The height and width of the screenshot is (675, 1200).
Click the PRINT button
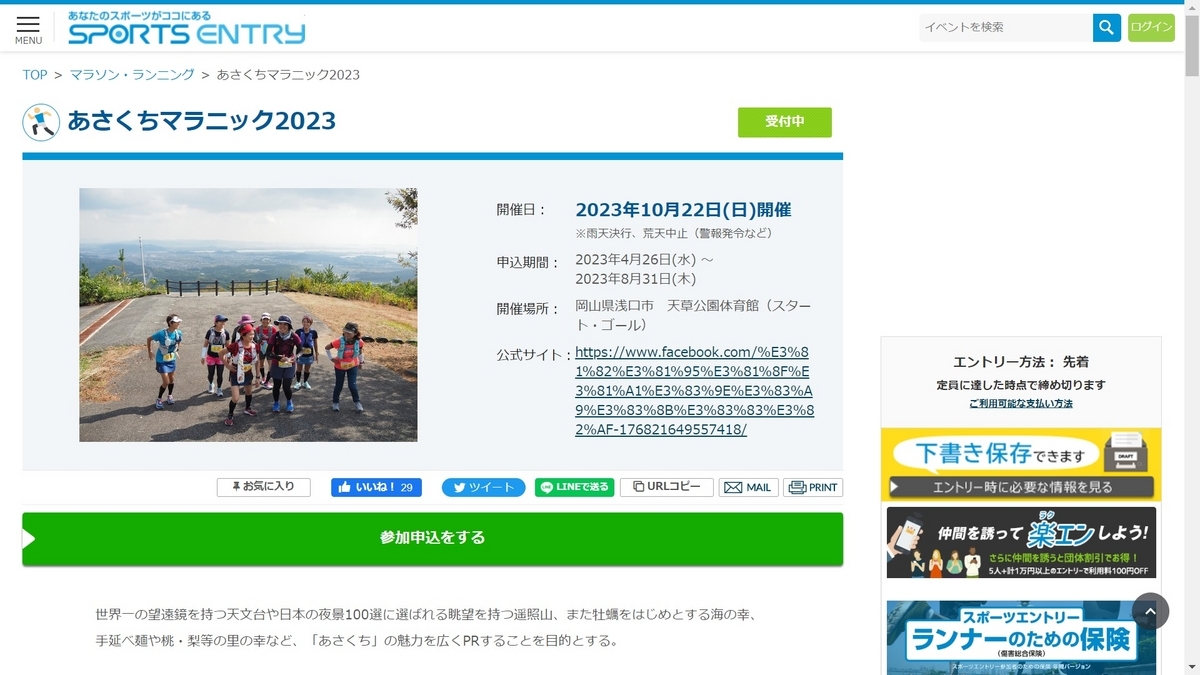coord(813,487)
